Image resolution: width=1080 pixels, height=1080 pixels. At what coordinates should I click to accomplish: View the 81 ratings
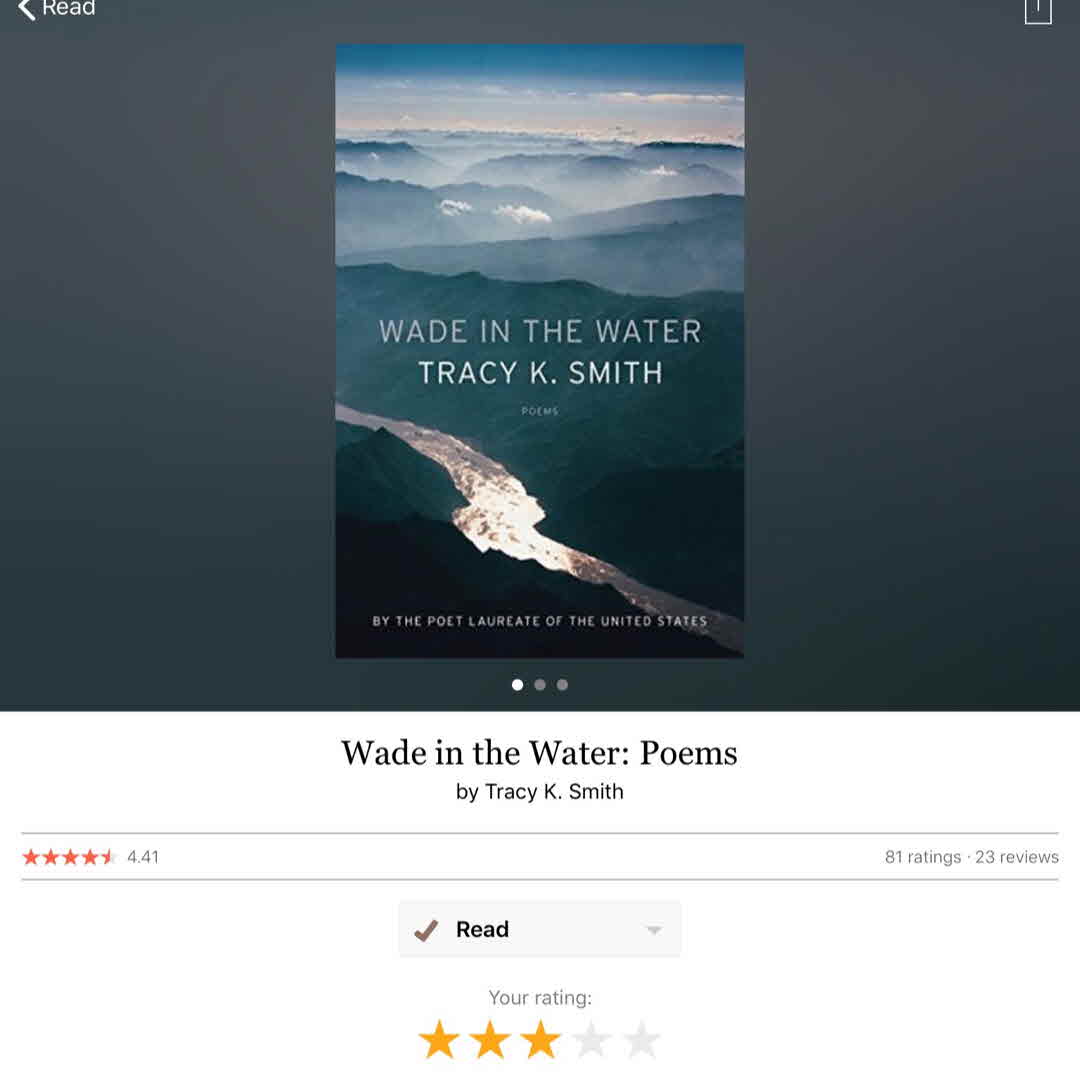coord(922,857)
